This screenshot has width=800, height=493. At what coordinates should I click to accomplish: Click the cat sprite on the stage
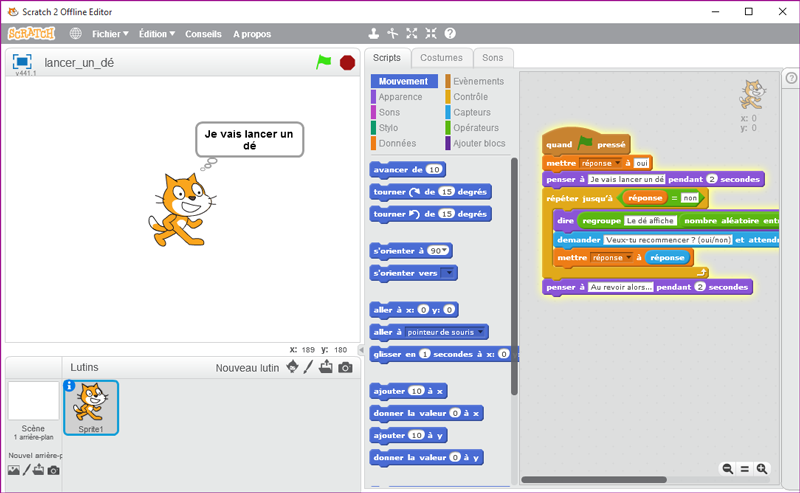point(182,210)
